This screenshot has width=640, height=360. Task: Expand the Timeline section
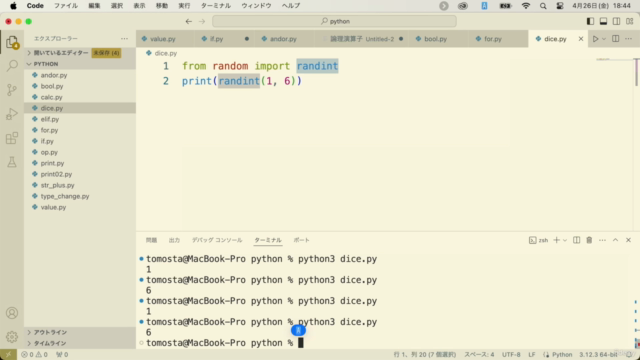80,343
